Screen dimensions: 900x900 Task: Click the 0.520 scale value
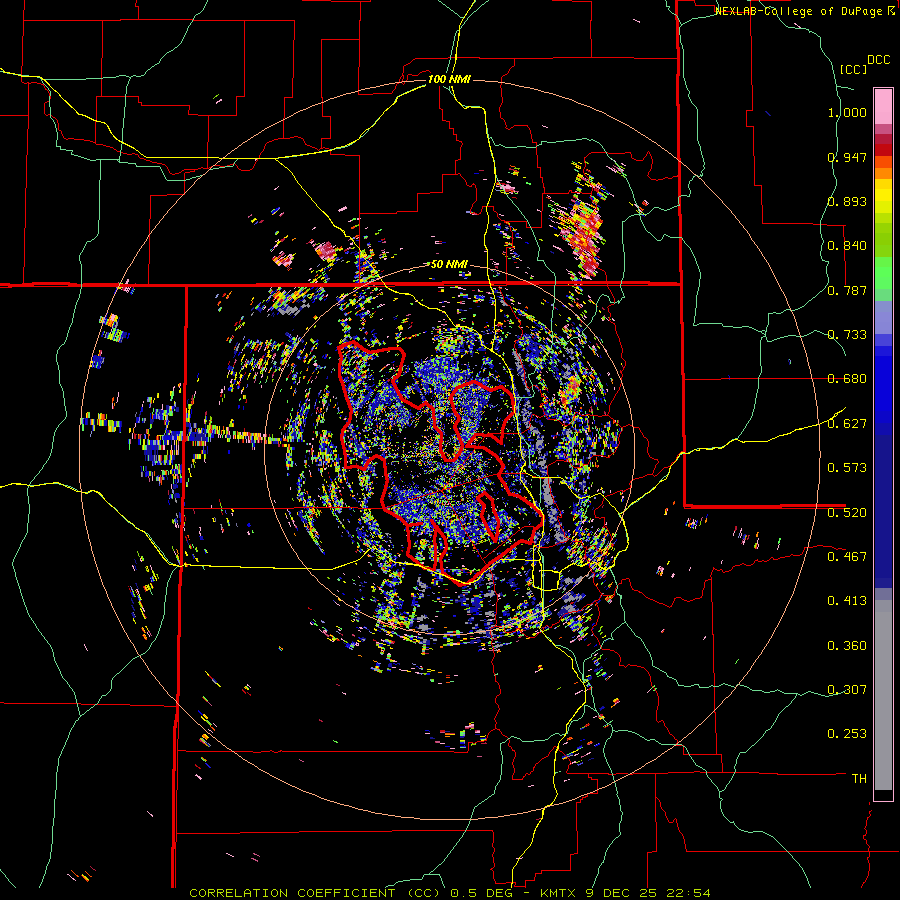coord(847,512)
